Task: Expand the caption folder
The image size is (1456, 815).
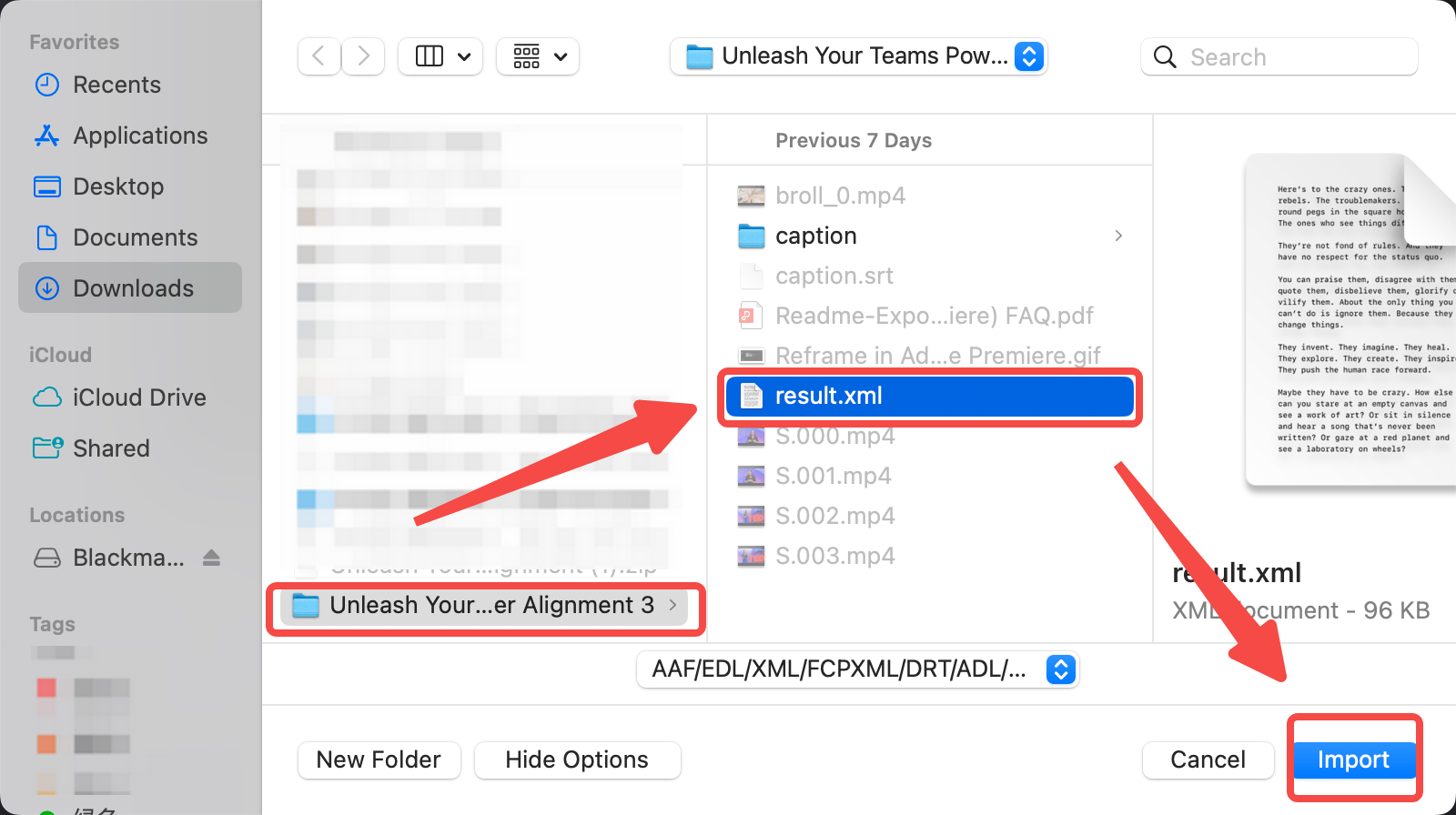Action: tap(931, 236)
